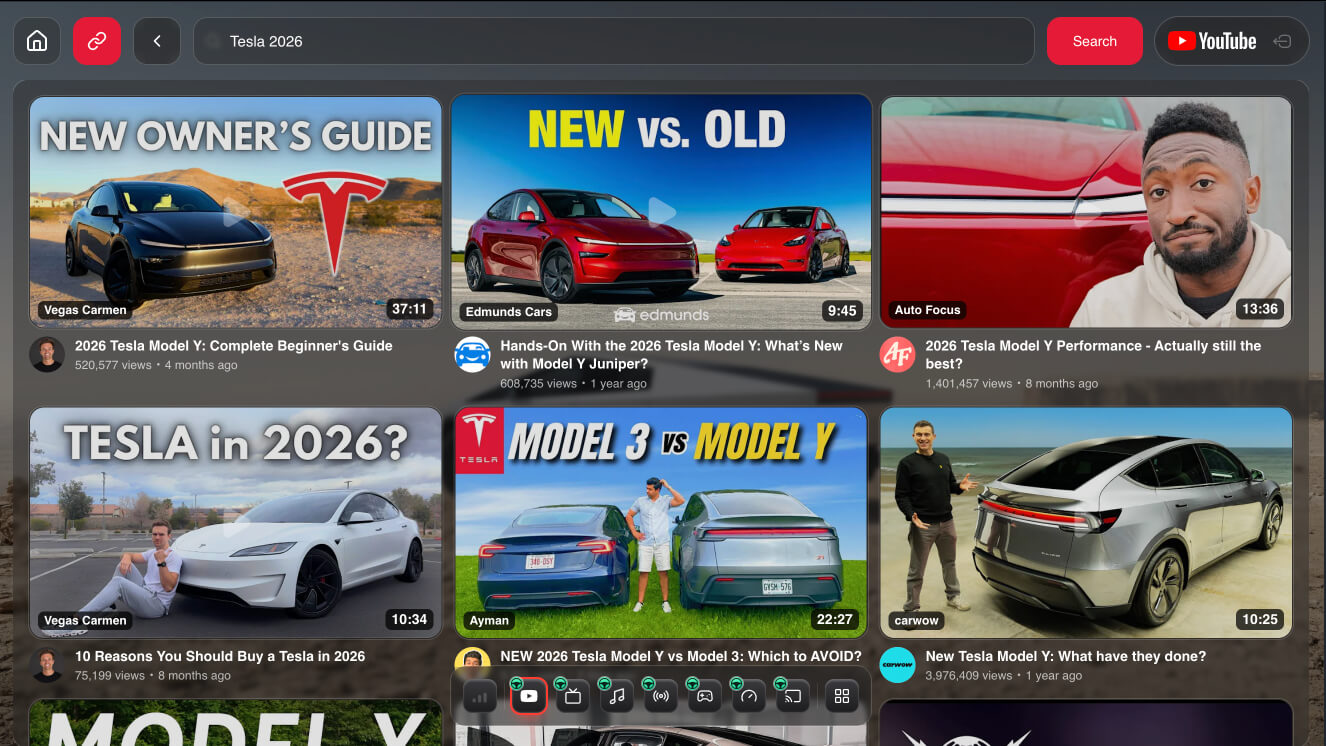Open the screen cast icon in dock

pyautogui.click(x=793, y=696)
